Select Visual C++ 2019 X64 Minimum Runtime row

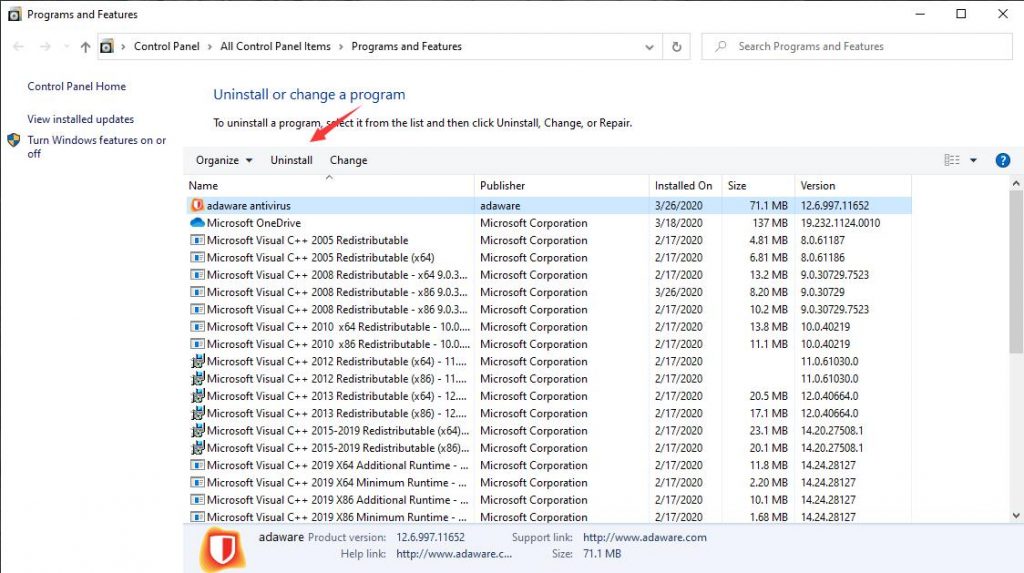[x=549, y=482]
